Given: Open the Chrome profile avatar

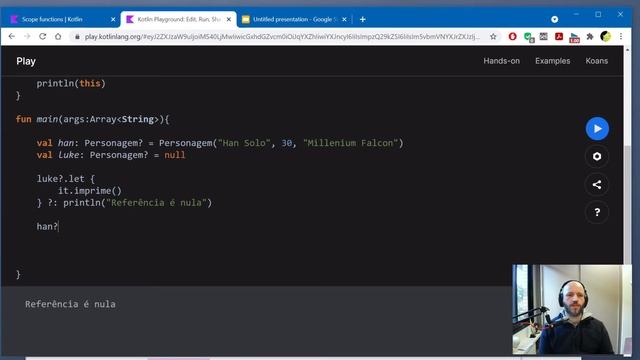Looking at the screenshot, I should (606, 37).
